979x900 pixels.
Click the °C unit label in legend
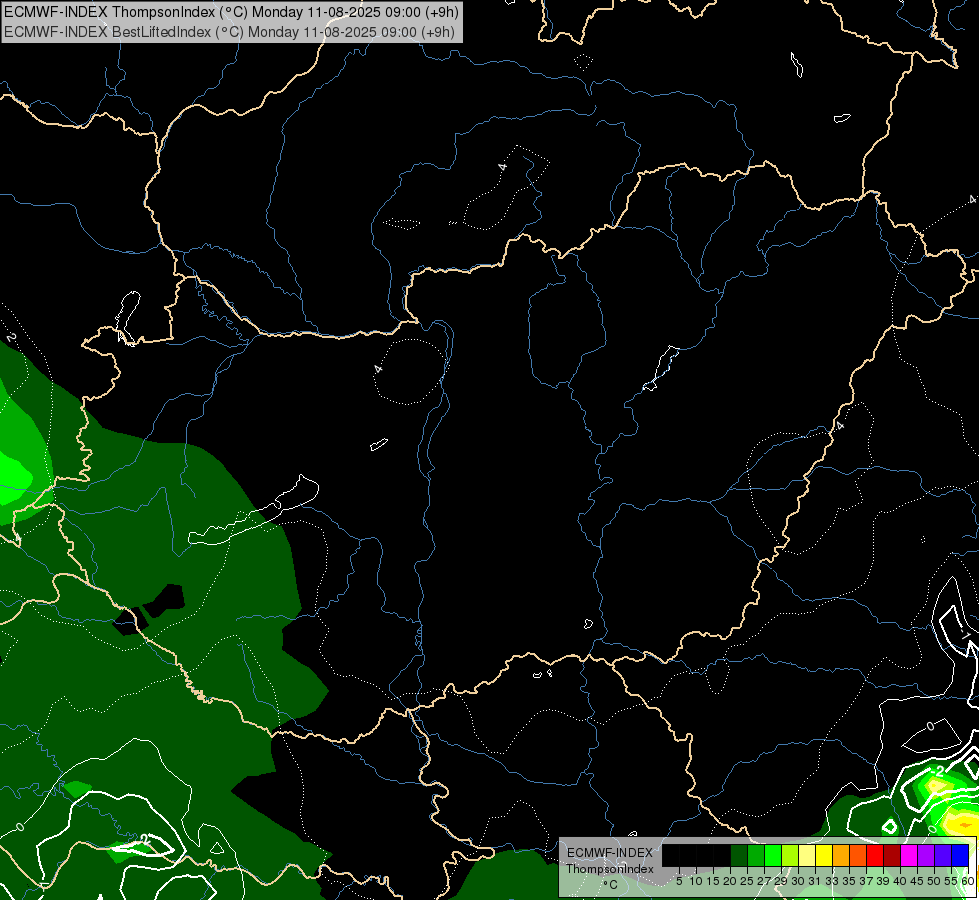click(x=611, y=885)
